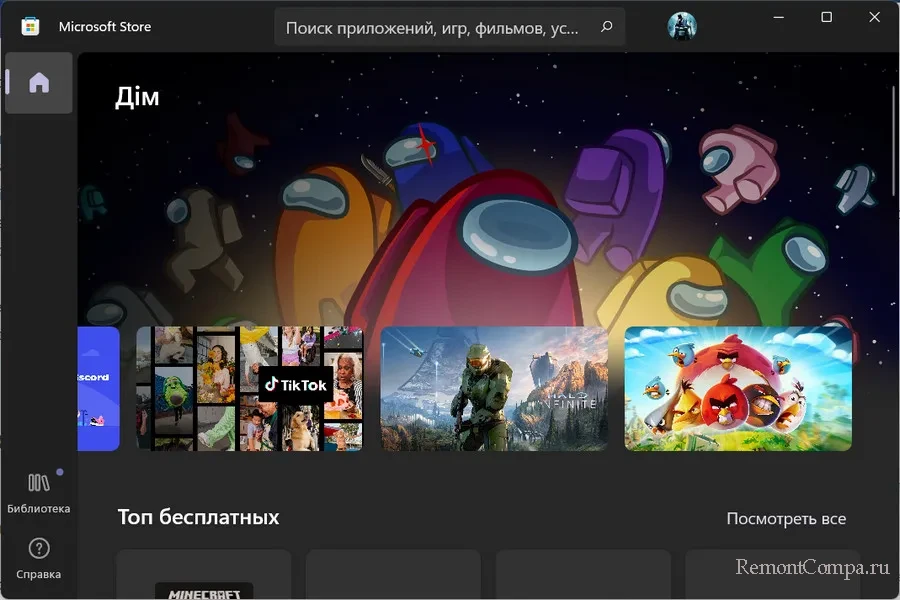The width and height of the screenshot is (900, 600).
Task: Close the Microsoft Store window
Action: point(872,17)
